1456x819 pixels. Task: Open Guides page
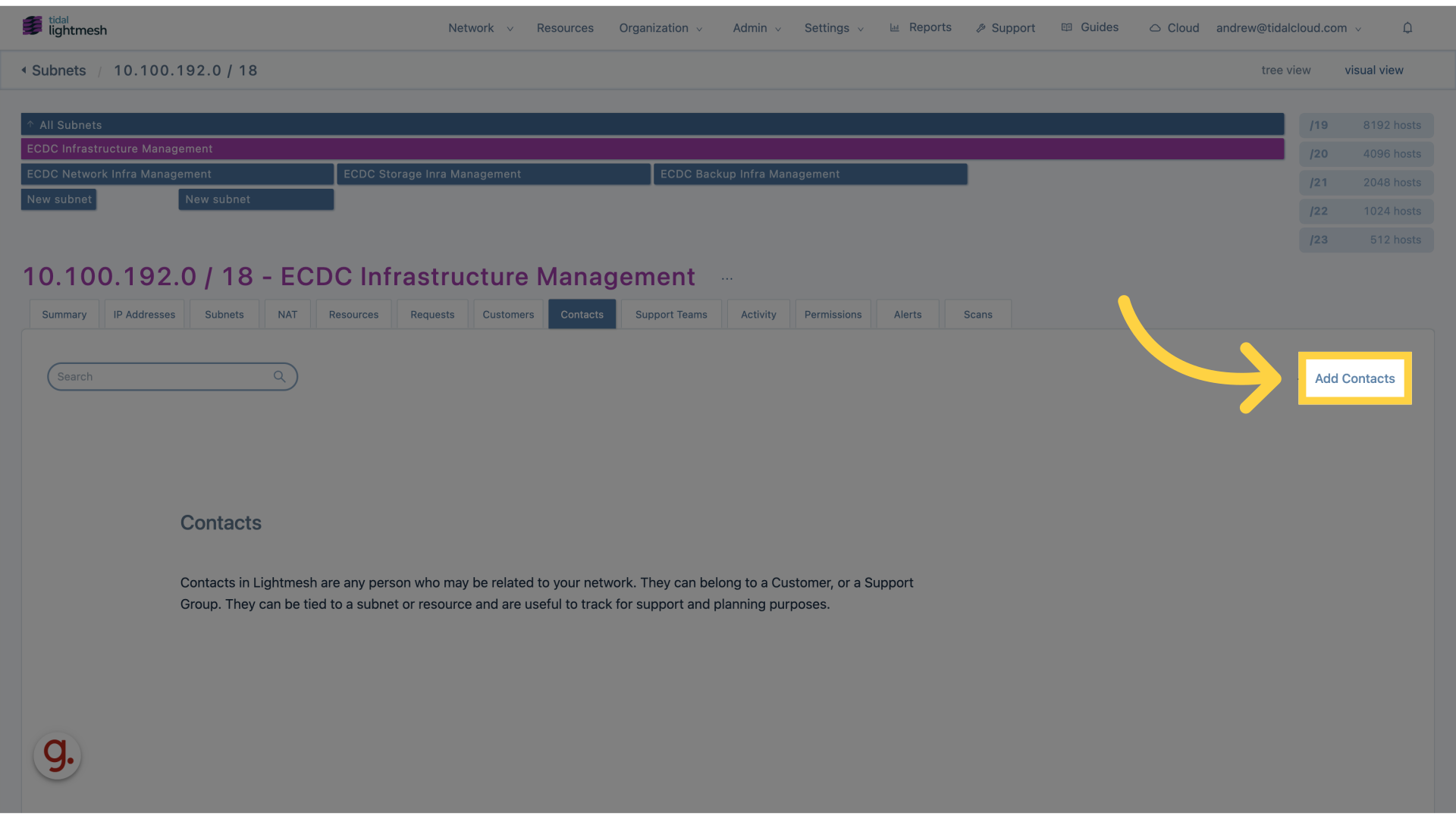point(1099,27)
